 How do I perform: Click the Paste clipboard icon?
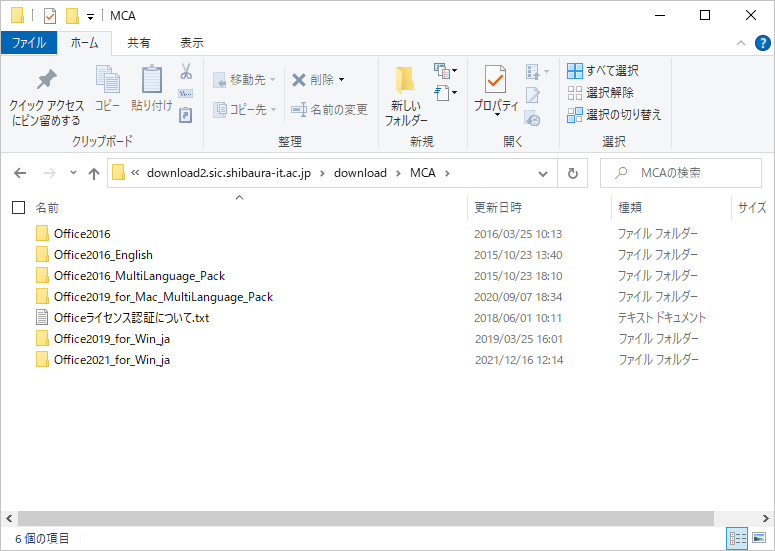[x=152, y=79]
